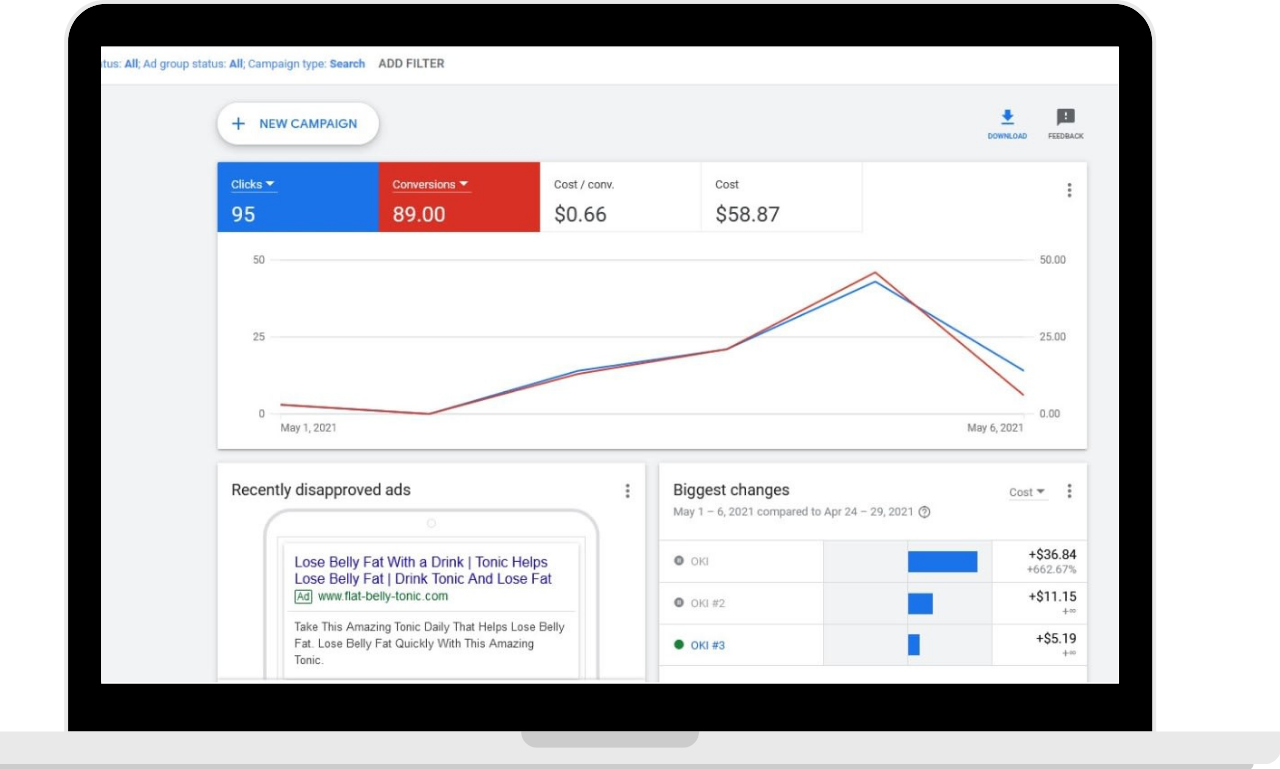Click the NEW CAMPAIGN button

296,123
